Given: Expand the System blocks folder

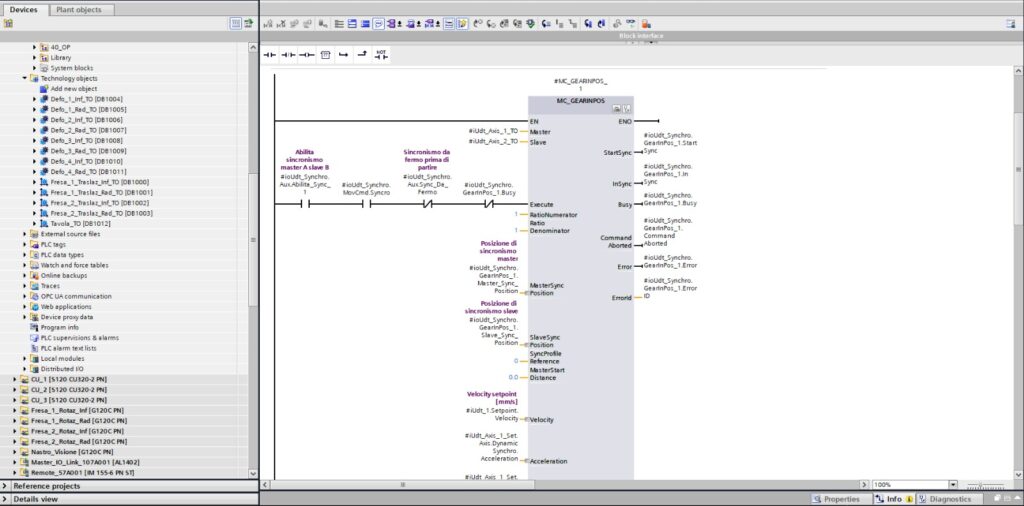Looking at the screenshot, I should [35, 68].
